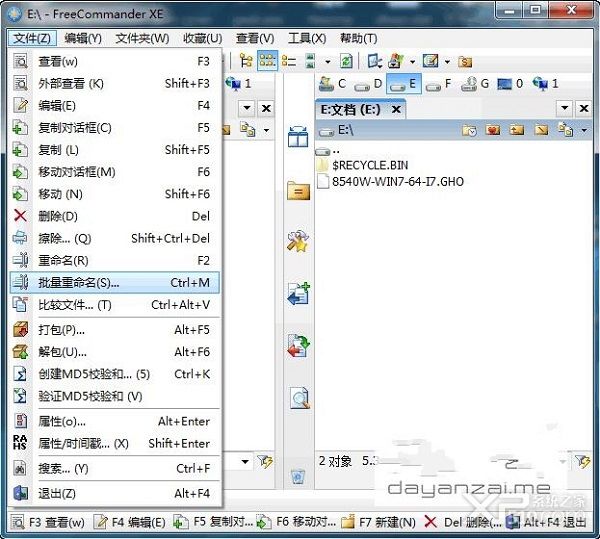
Task: Open the 工具(X) menu
Action: [x=307, y=38]
